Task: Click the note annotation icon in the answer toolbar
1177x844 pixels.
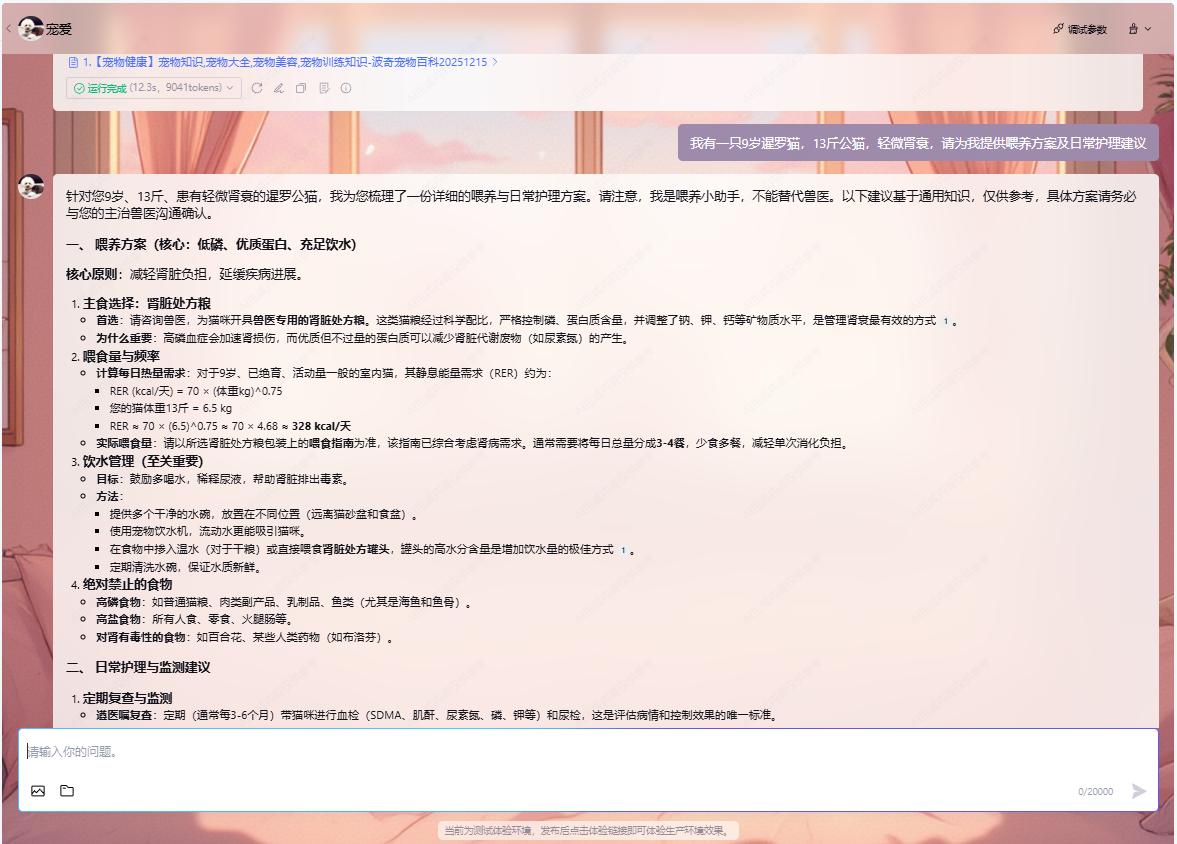Action: click(x=324, y=88)
